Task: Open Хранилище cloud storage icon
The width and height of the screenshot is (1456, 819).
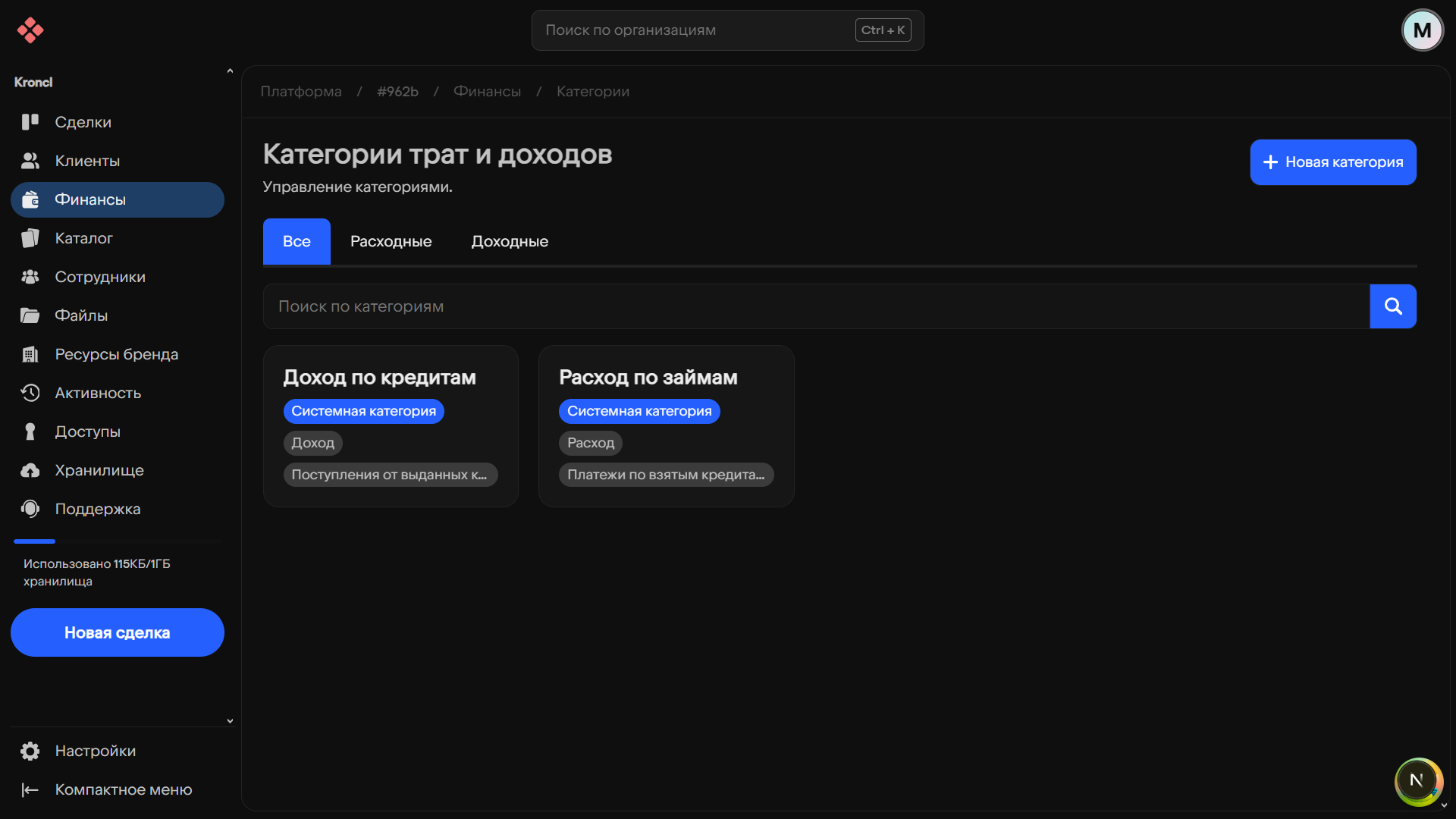Action: tap(30, 470)
